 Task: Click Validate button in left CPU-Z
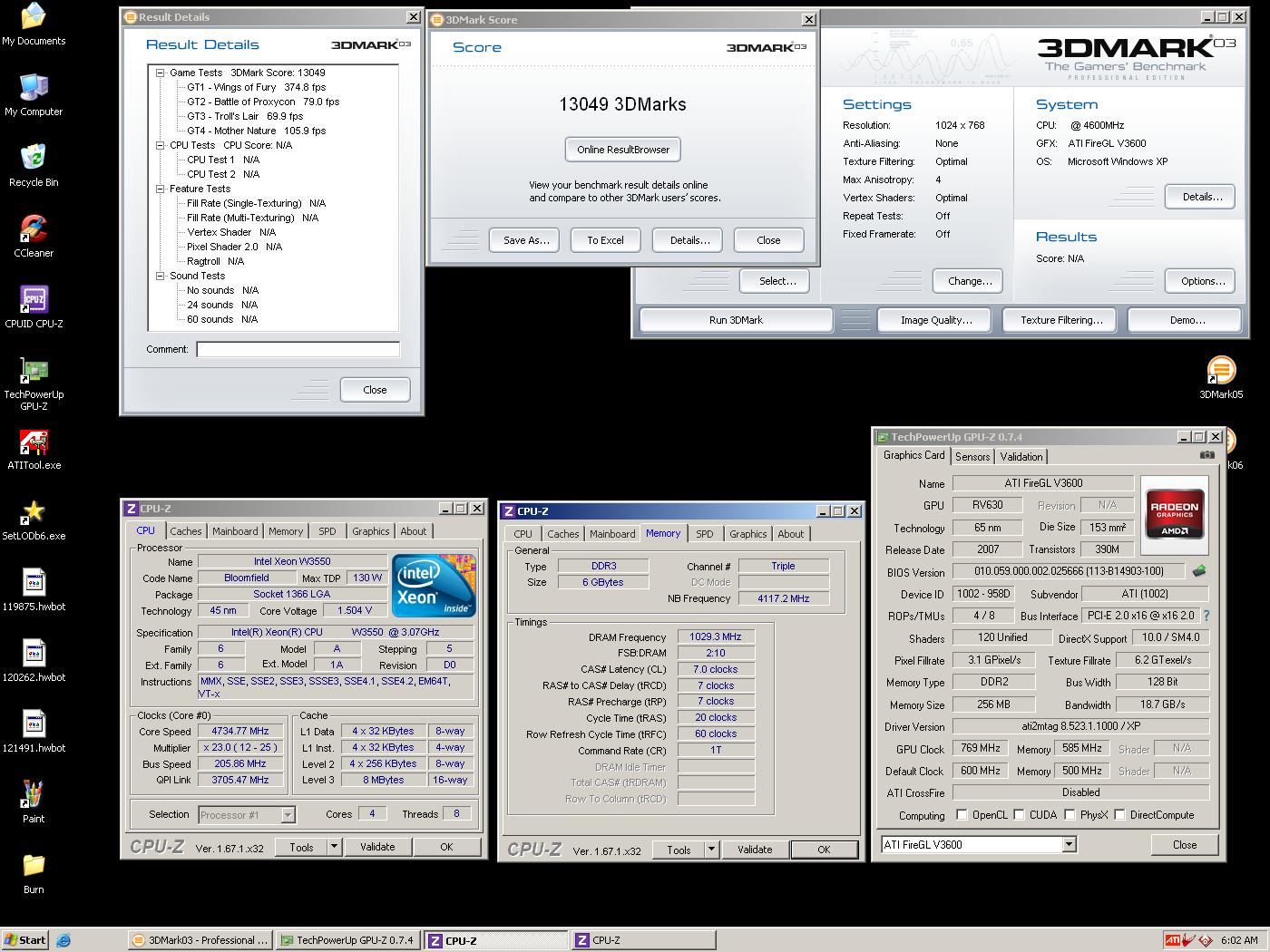point(377,847)
